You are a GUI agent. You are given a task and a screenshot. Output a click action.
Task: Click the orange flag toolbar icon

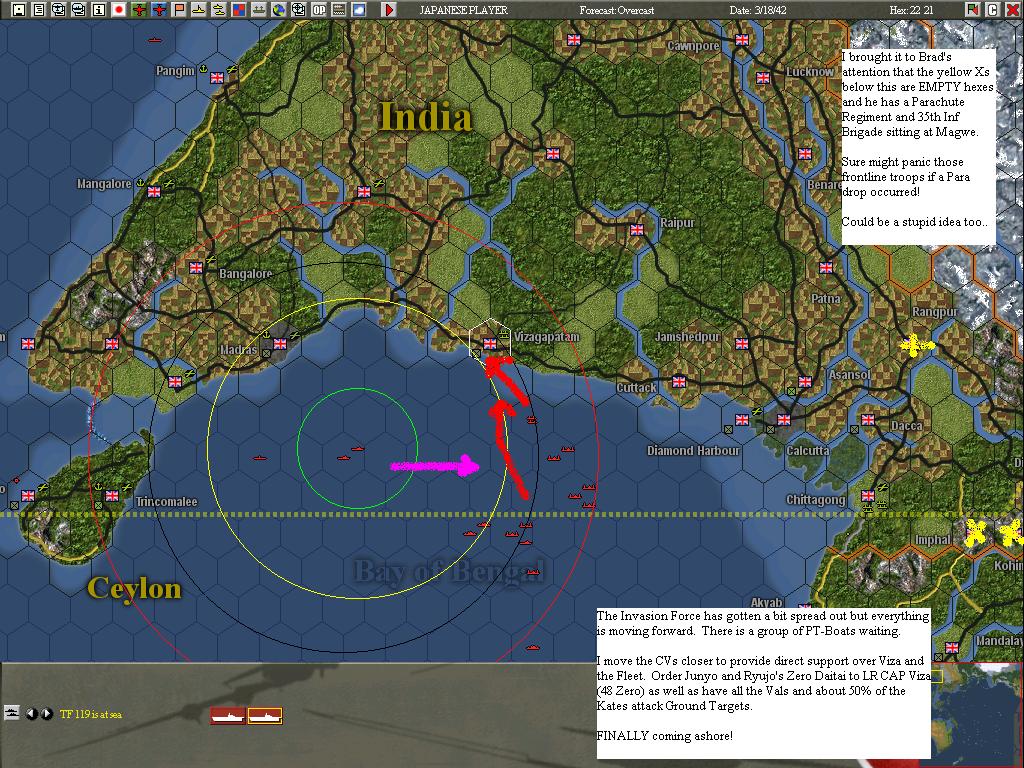click(178, 10)
